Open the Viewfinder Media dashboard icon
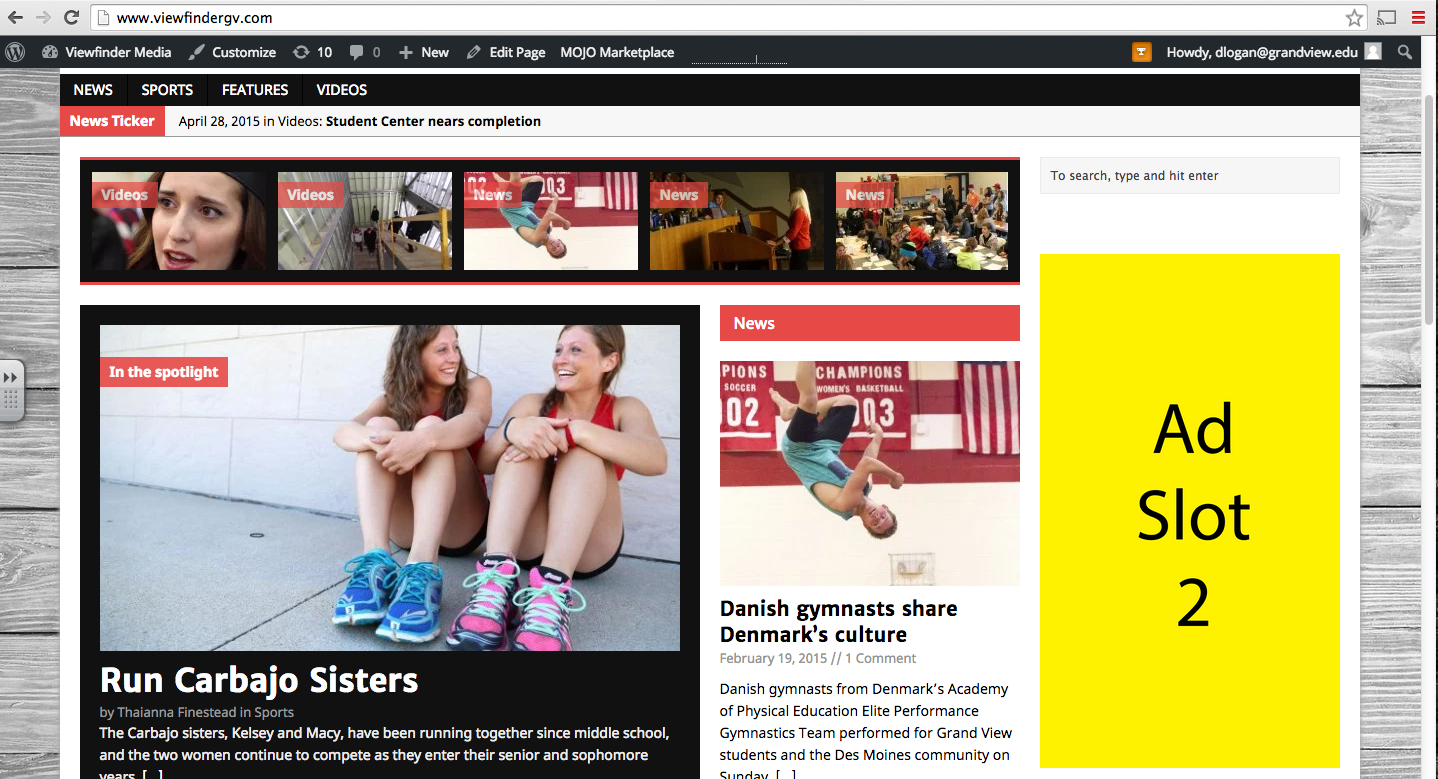The width and height of the screenshot is (1438, 779). coord(50,52)
